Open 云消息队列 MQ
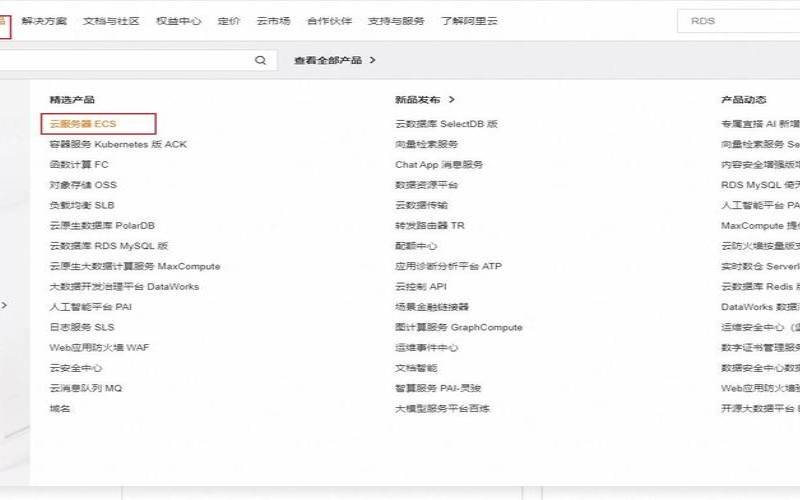This screenshot has width=800, height=500. click(86, 388)
